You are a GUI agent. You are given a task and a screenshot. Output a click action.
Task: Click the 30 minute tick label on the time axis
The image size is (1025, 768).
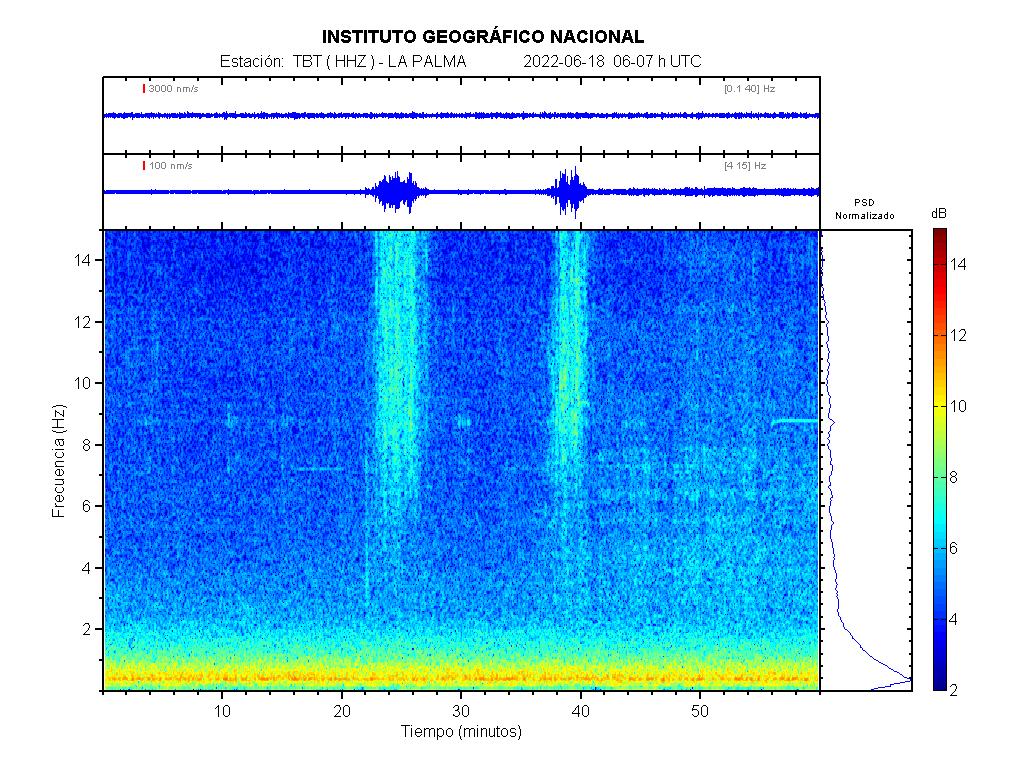(x=461, y=711)
